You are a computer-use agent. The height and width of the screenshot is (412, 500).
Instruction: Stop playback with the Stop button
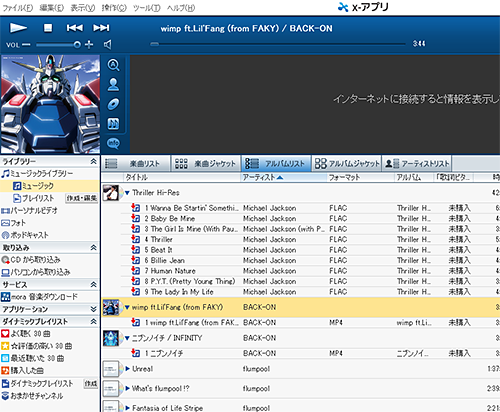48,28
